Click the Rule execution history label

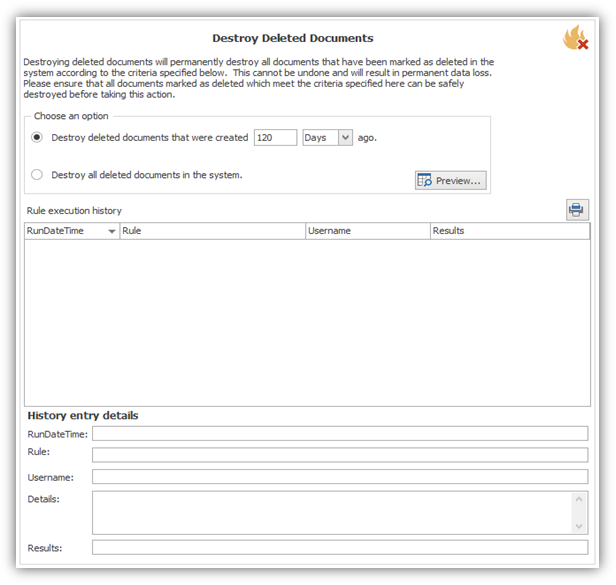coord(74,211)
